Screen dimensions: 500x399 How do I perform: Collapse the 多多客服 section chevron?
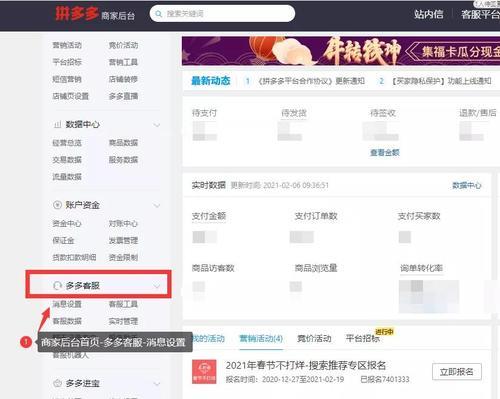pyautogui.click(x=157, y=286)
